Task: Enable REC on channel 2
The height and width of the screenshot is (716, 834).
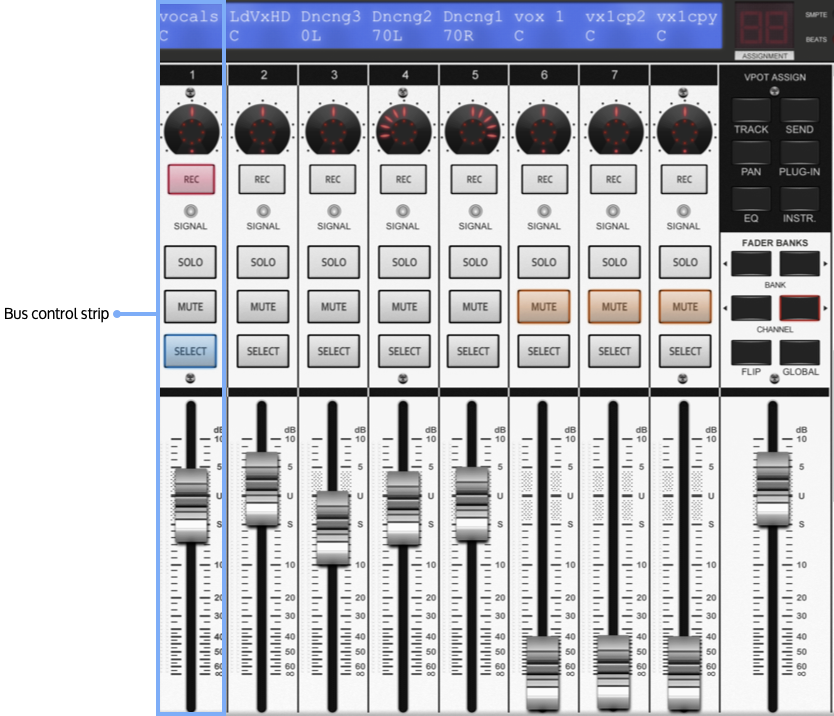Action: tap(262, 179)
